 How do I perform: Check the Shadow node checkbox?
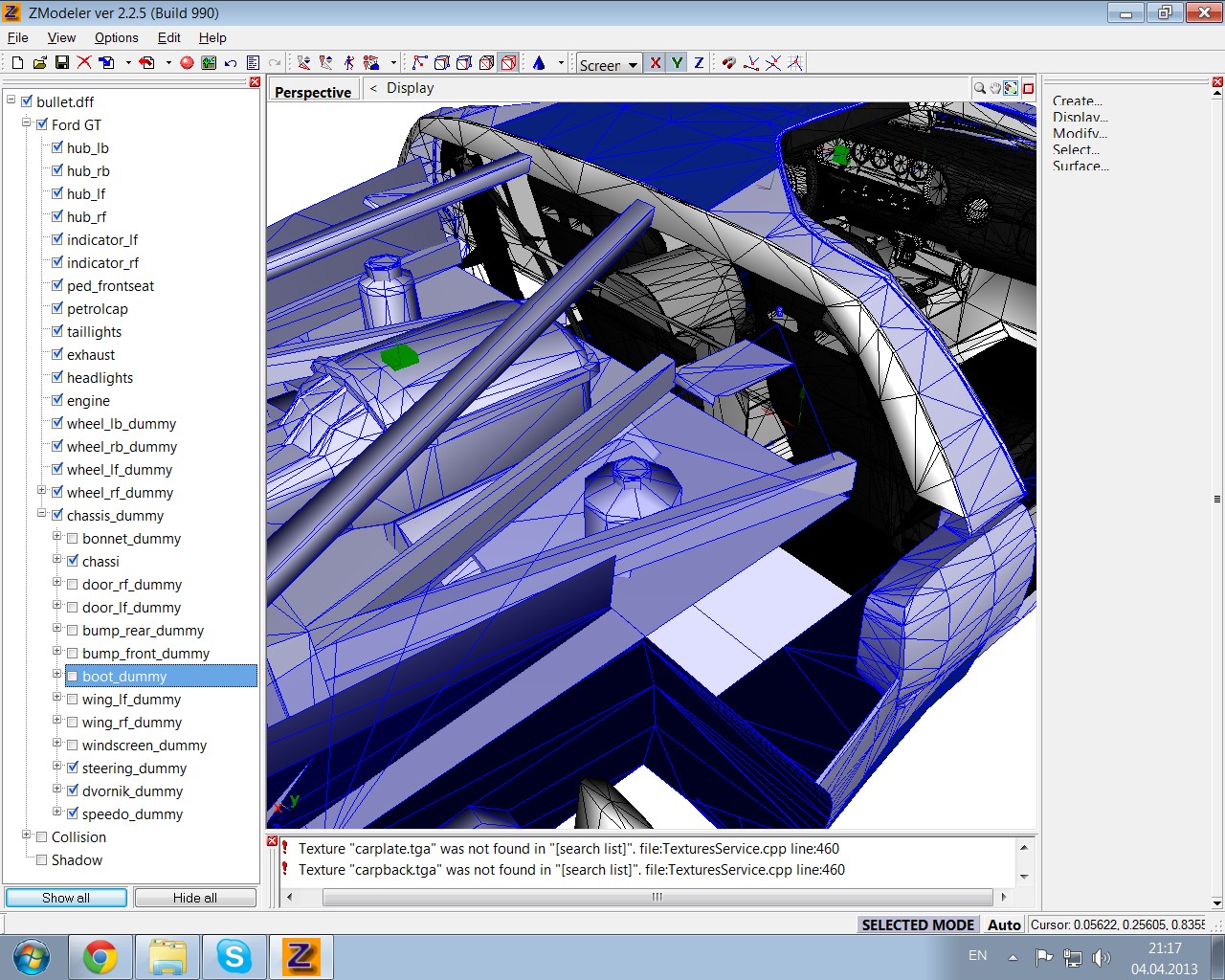point(42,859)
